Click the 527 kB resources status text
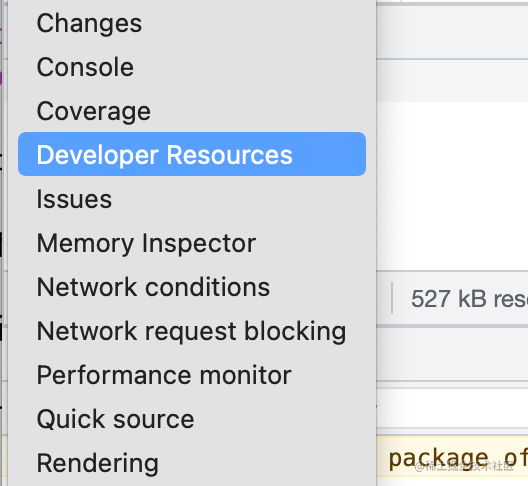Image resolution: width=528 pixels, height=486 pixels. [469, 299]
